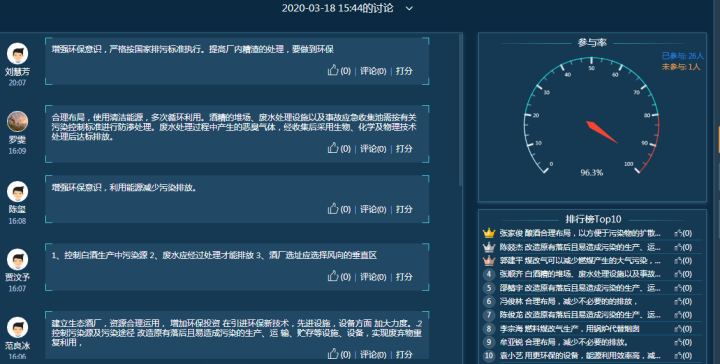Click the silver crown in rank two
Viewport: 720px width, 364px height.
coord(489,247)
